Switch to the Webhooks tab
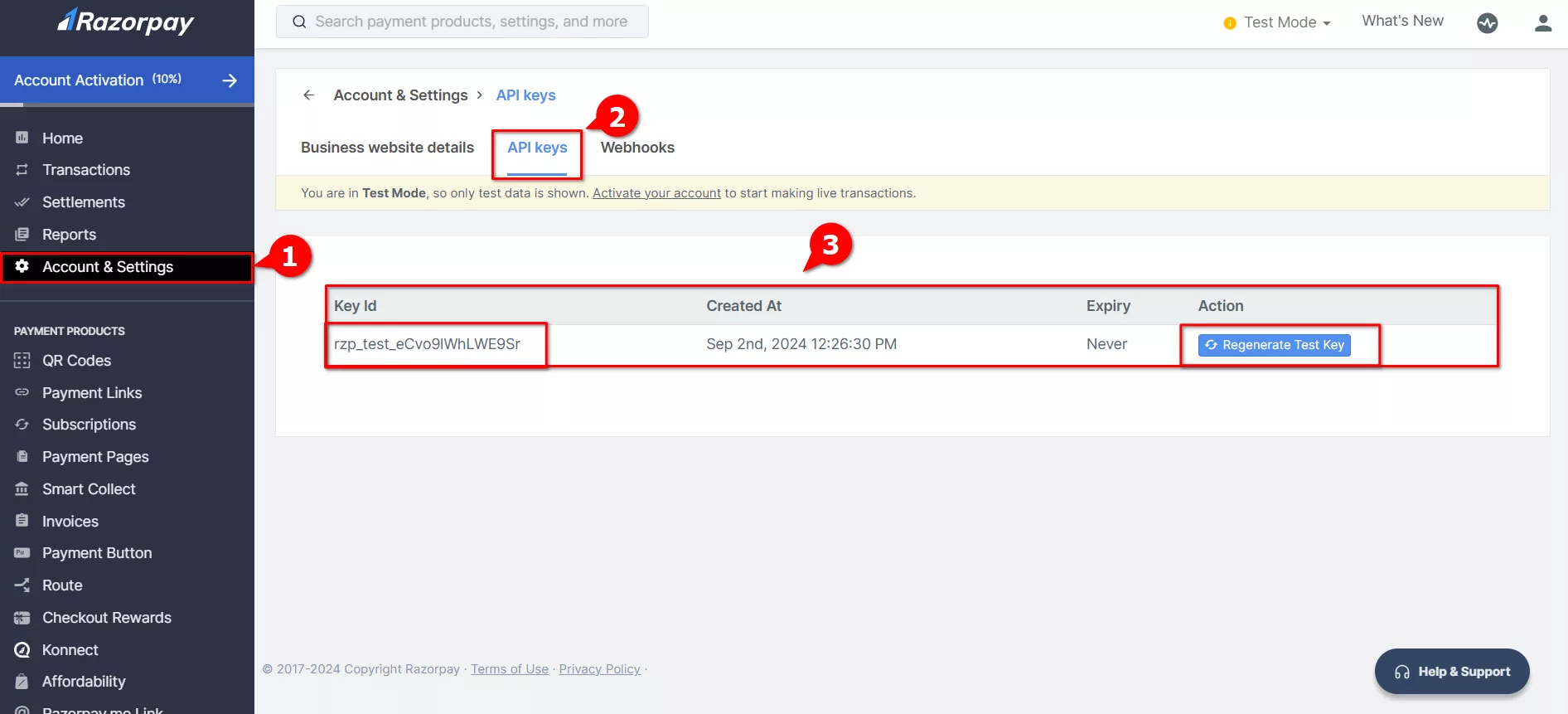The height and width of the screenshot is (714, 1568). [636, 148]
